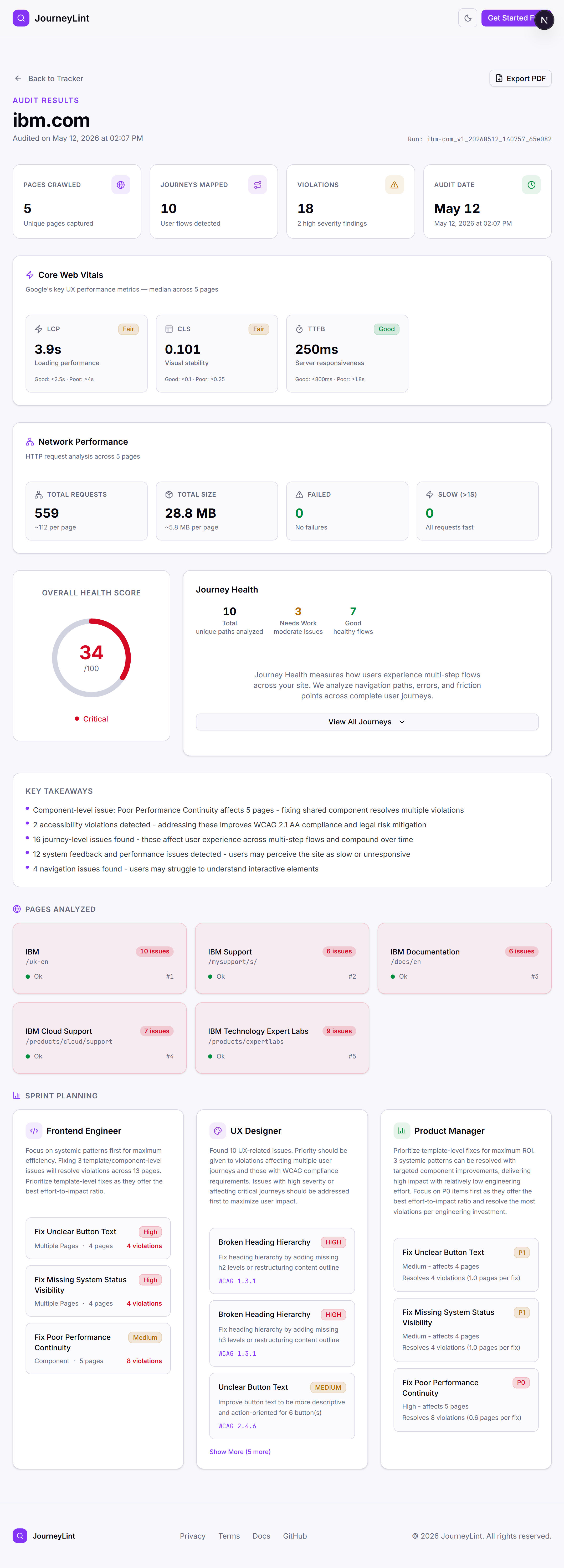Open the user avatar labeled N
This screenshot has width=564, height=1568.
(x=544, y=20)
